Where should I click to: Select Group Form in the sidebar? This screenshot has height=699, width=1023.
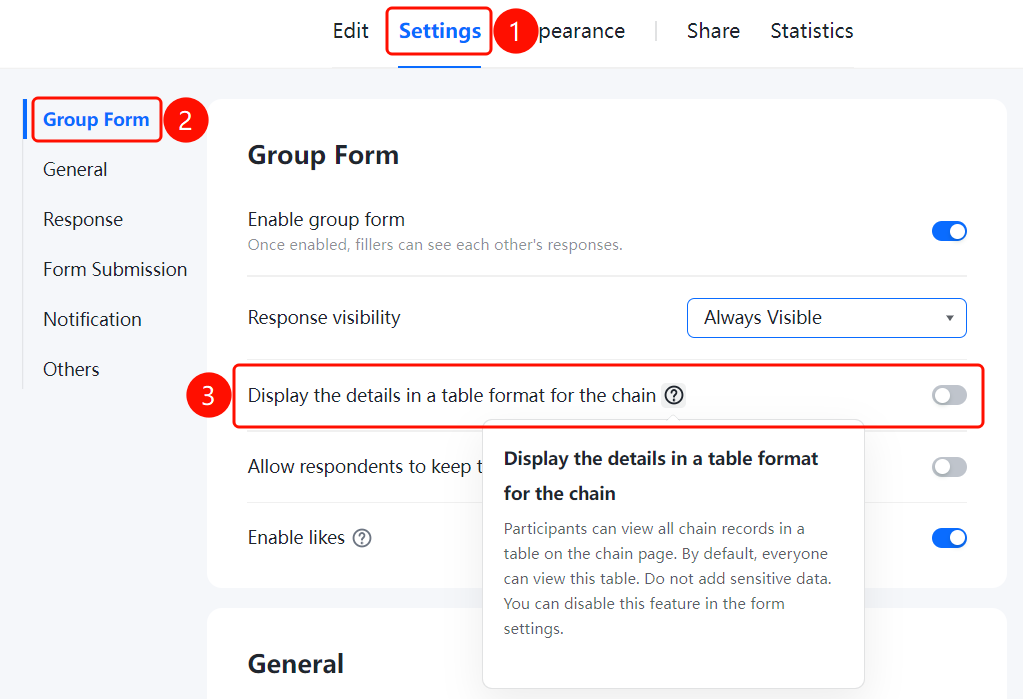(96, 119)
